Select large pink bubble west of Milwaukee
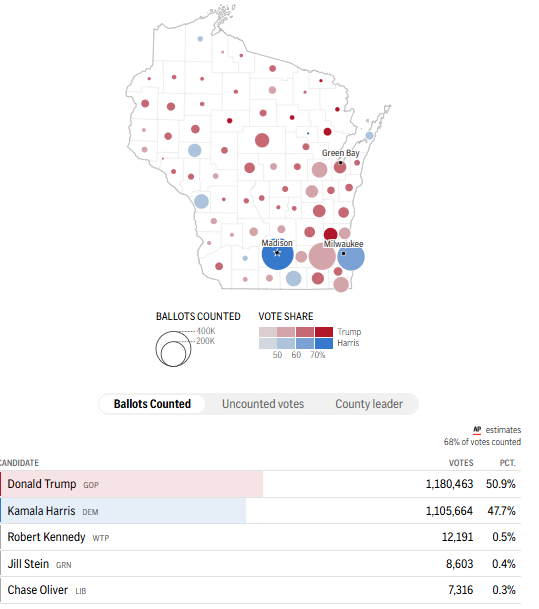The image size is (539, 609). pyautogui.click(x=322, y=256)
